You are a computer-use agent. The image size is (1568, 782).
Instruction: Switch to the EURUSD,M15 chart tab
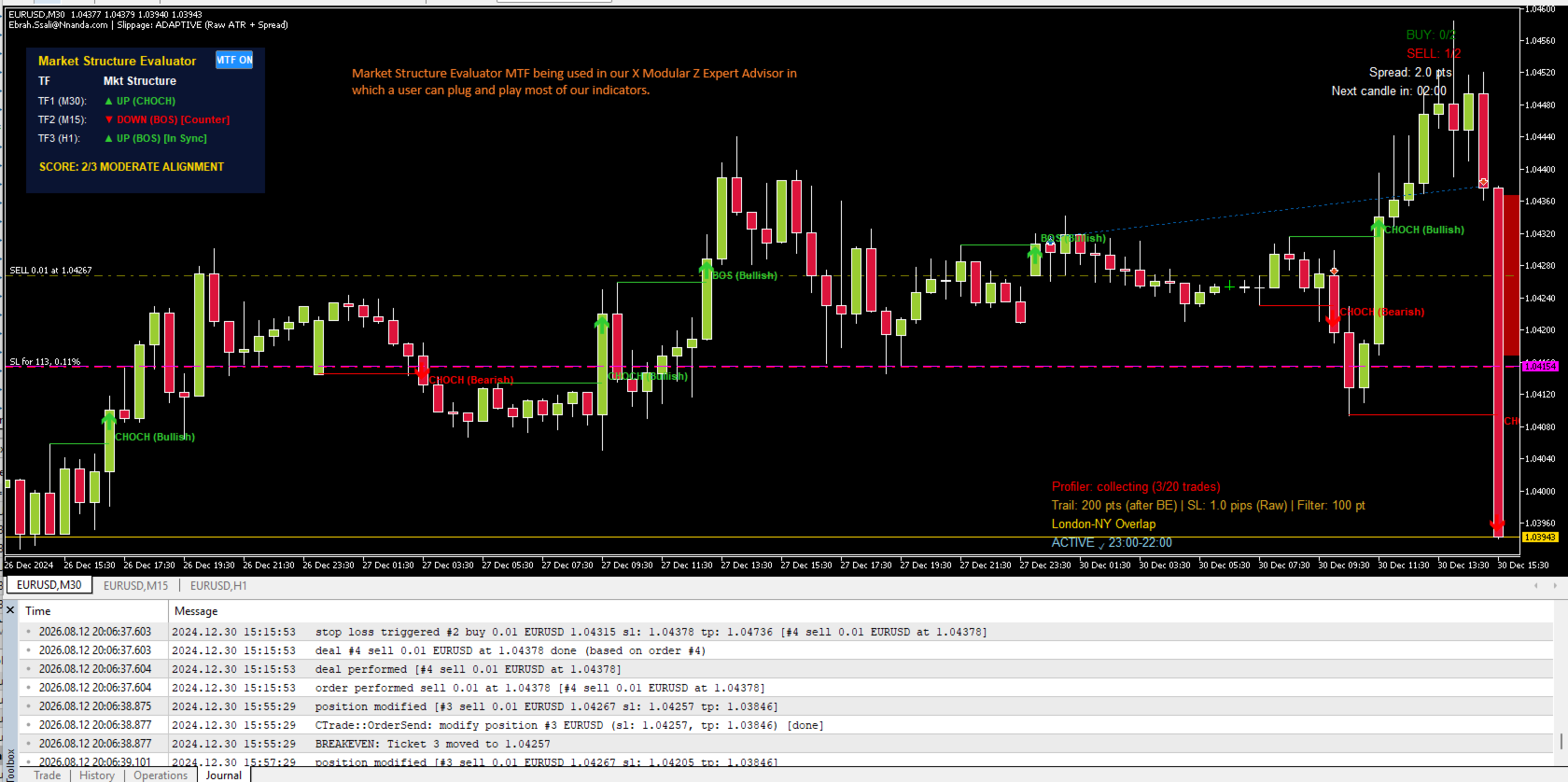[136, 585]
